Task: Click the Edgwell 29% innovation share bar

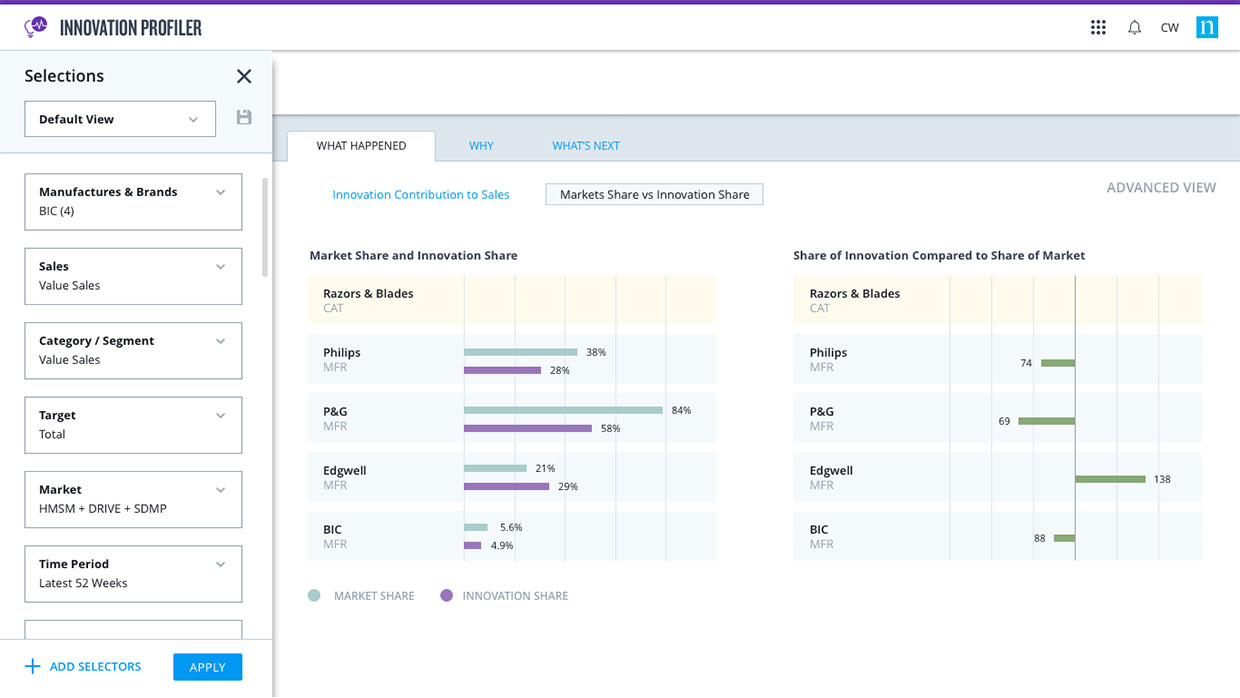Action: tap(506, 487)
